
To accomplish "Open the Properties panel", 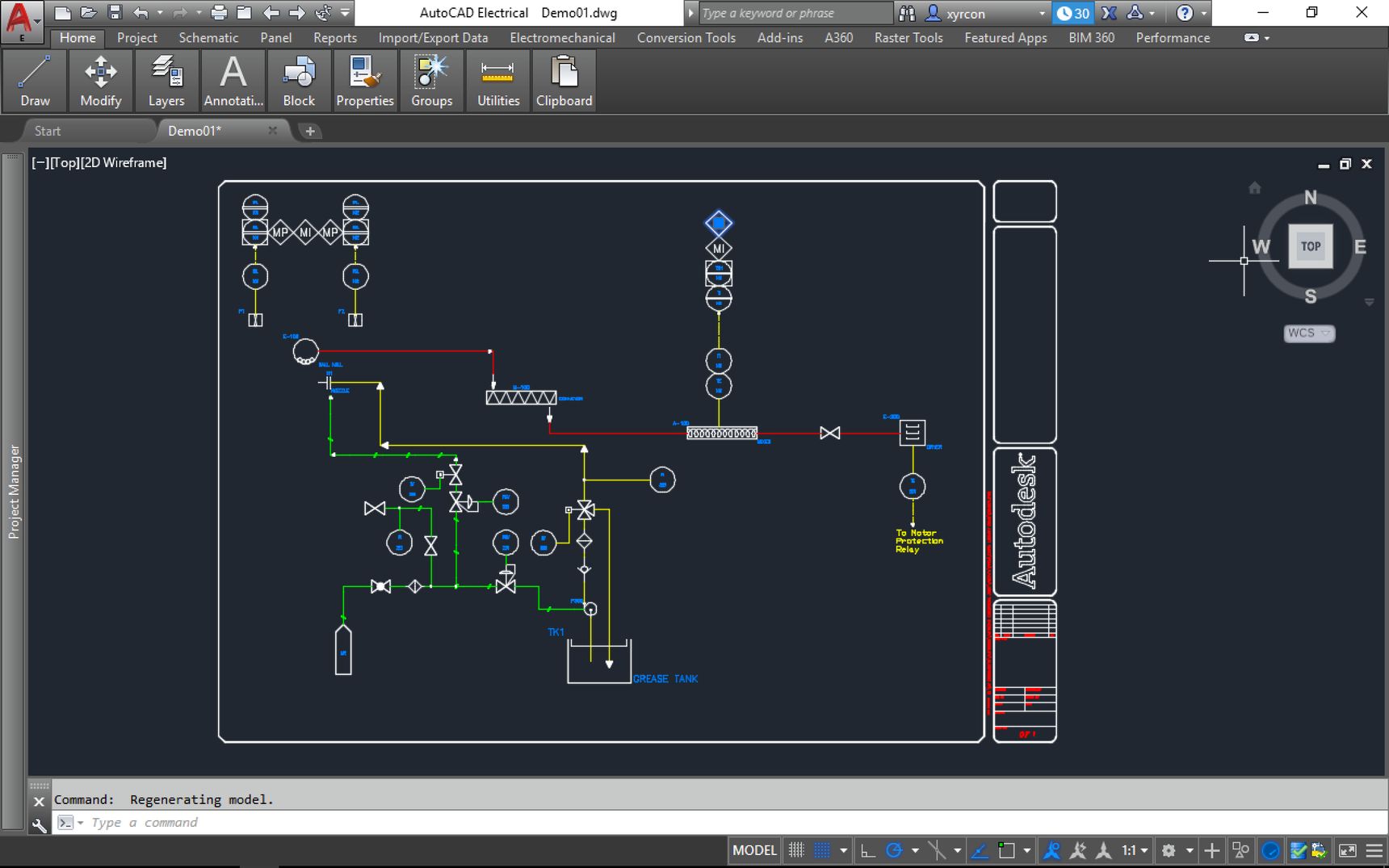I will pyautogui.click(x=365, y=80).
